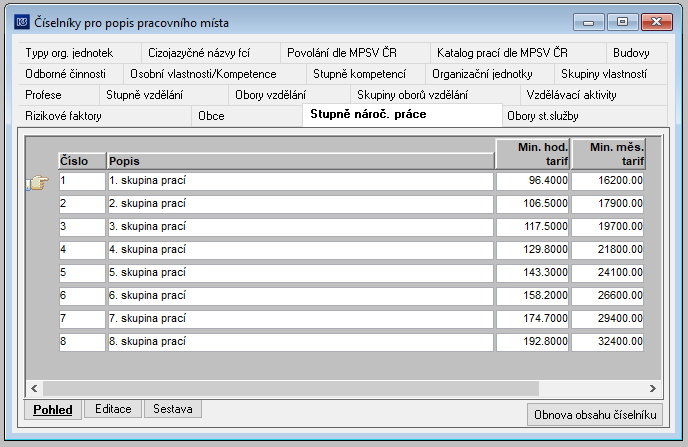Click monthly tariff value 24100.00

[x=608, y=273]
